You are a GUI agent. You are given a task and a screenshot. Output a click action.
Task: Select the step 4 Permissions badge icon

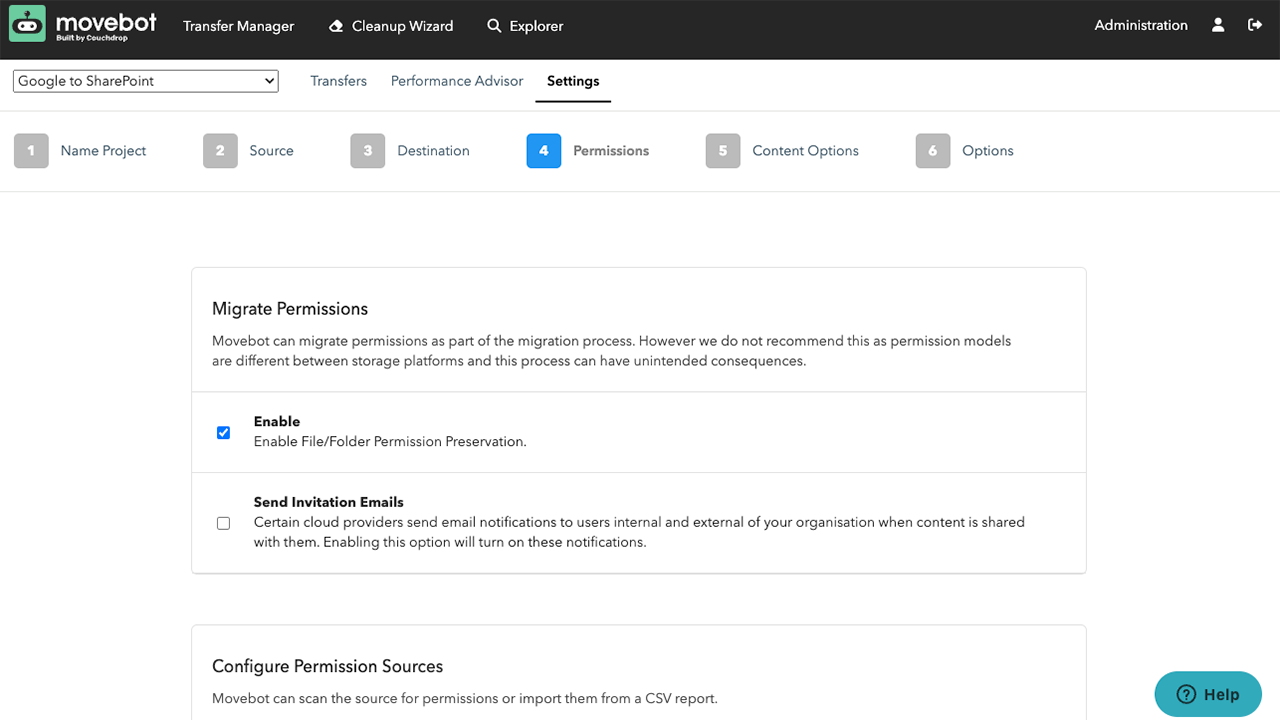pyautogui.click(x=544, y=150)
